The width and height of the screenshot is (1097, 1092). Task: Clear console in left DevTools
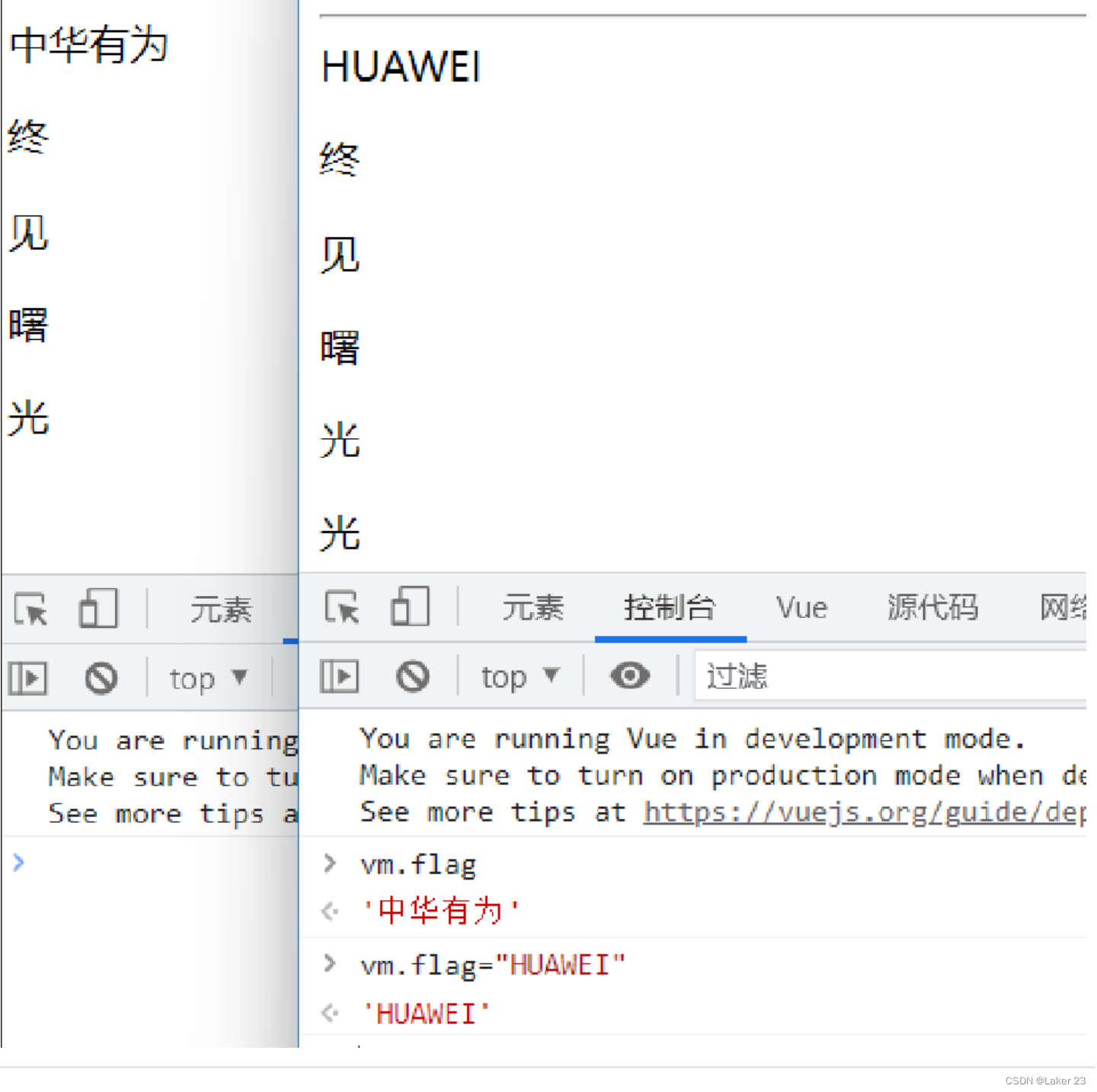point(101,677)
